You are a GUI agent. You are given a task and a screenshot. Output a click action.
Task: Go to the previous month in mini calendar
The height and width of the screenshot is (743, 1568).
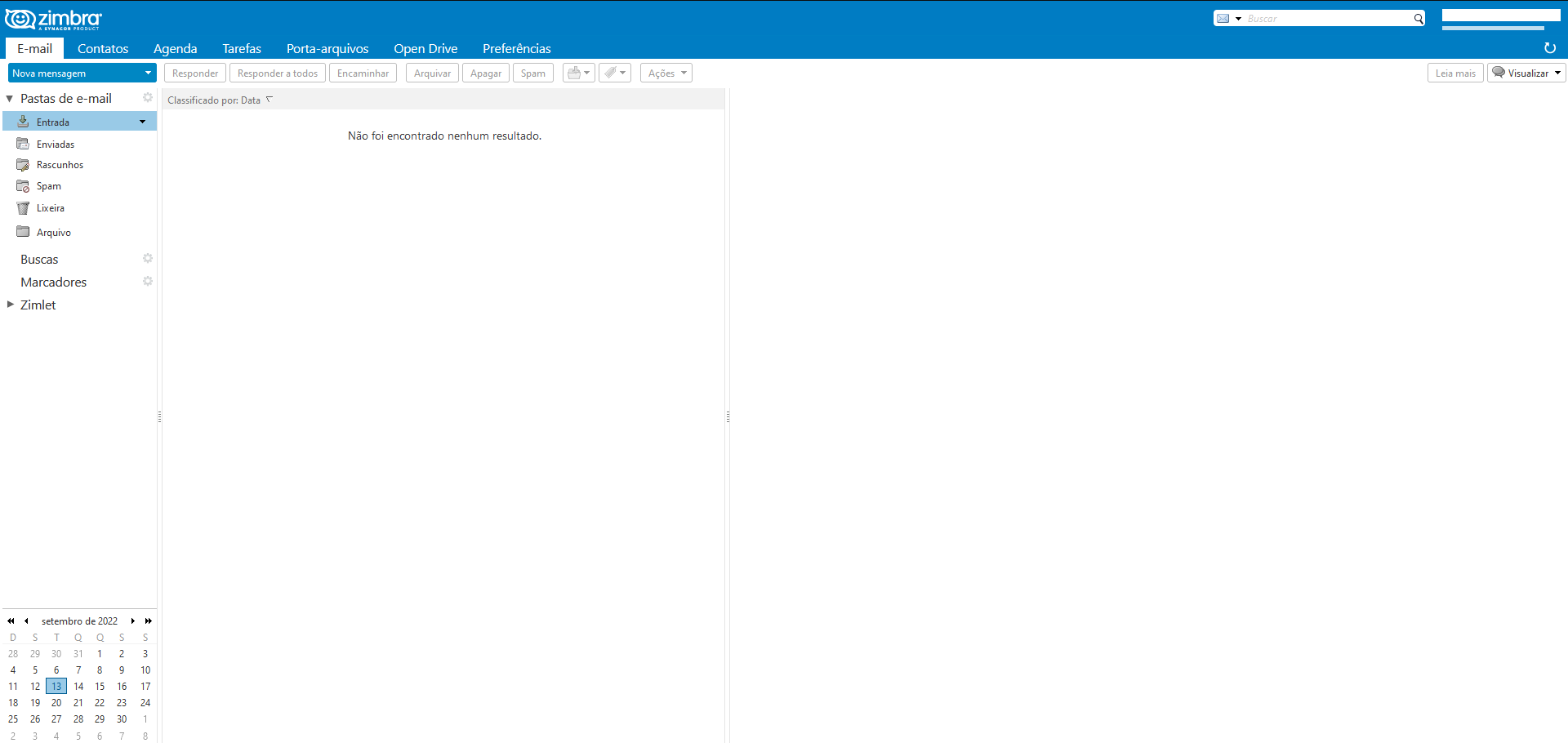26,621
